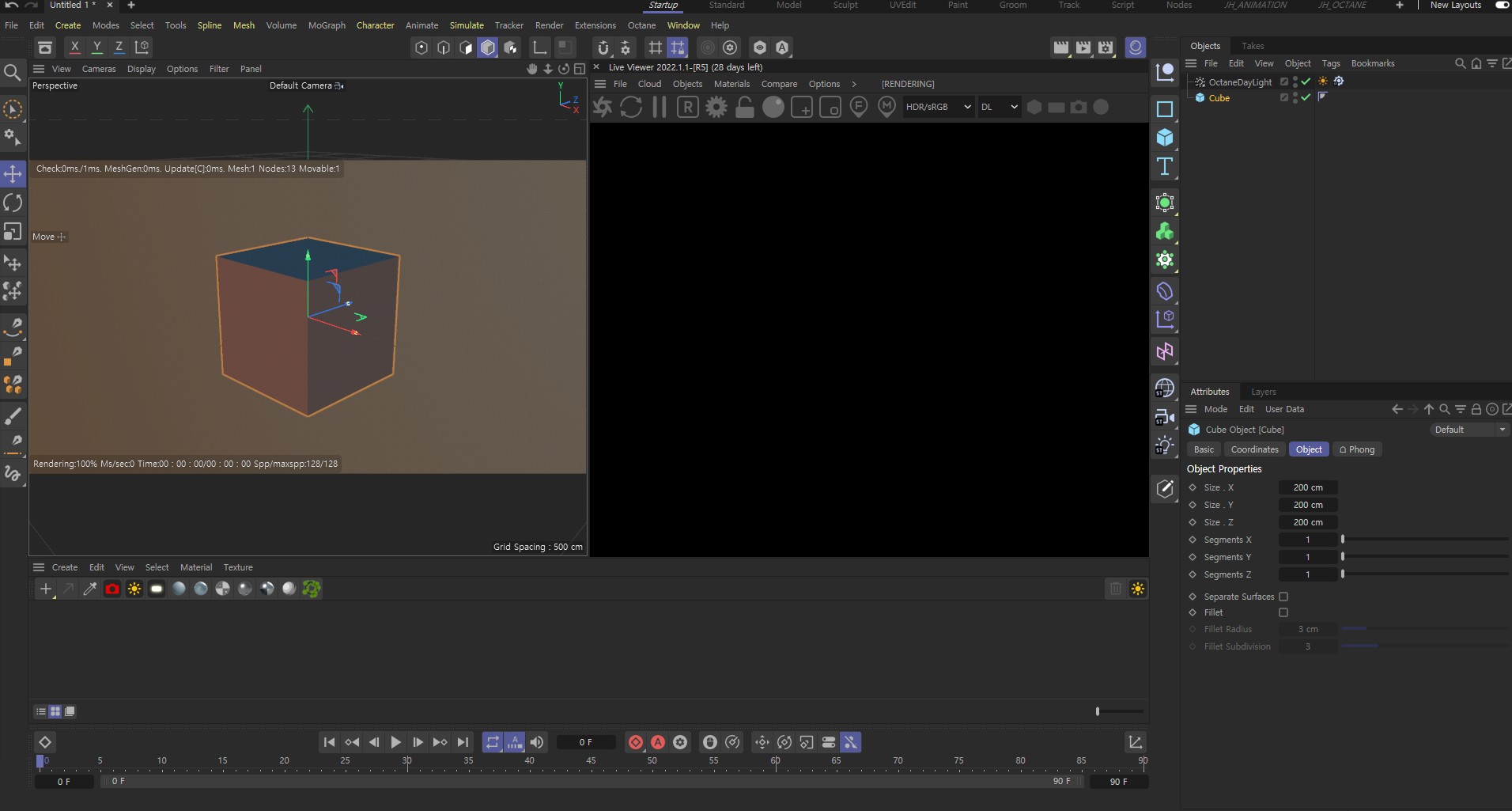Expand more Live Viewer menus chevron
This screenshot has height=811, width=1512.
coord(854,84)
